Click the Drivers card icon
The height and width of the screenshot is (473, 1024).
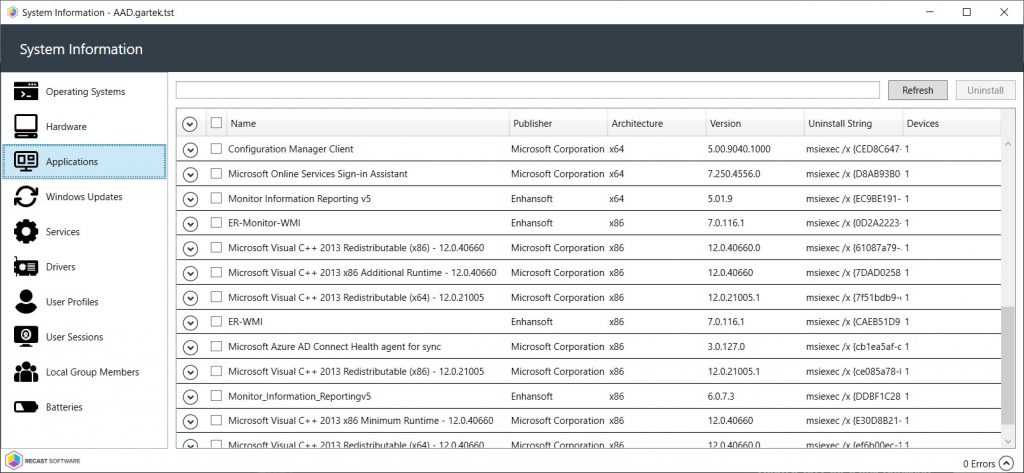pyautogui.click(x=25, y=267)
